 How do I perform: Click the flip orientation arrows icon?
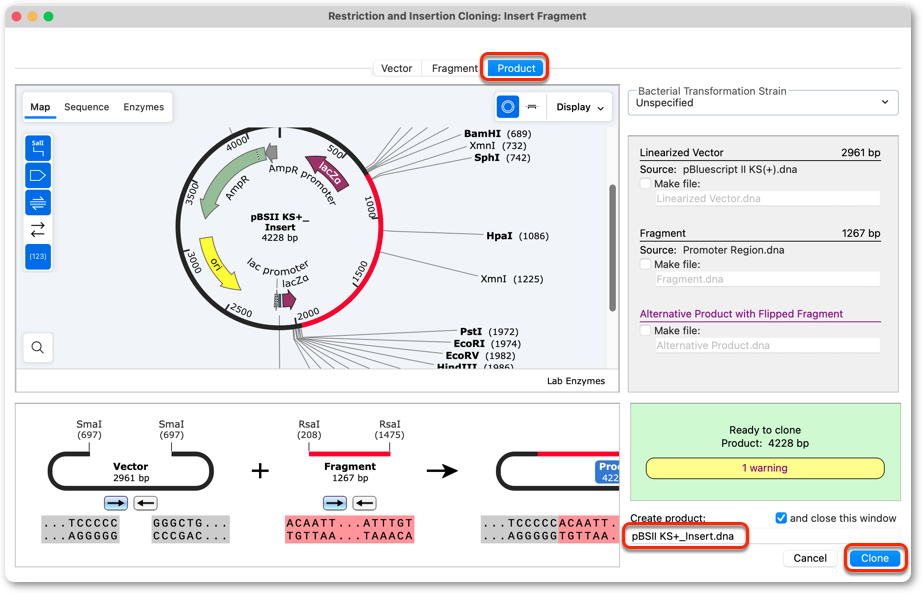point(38,229)
